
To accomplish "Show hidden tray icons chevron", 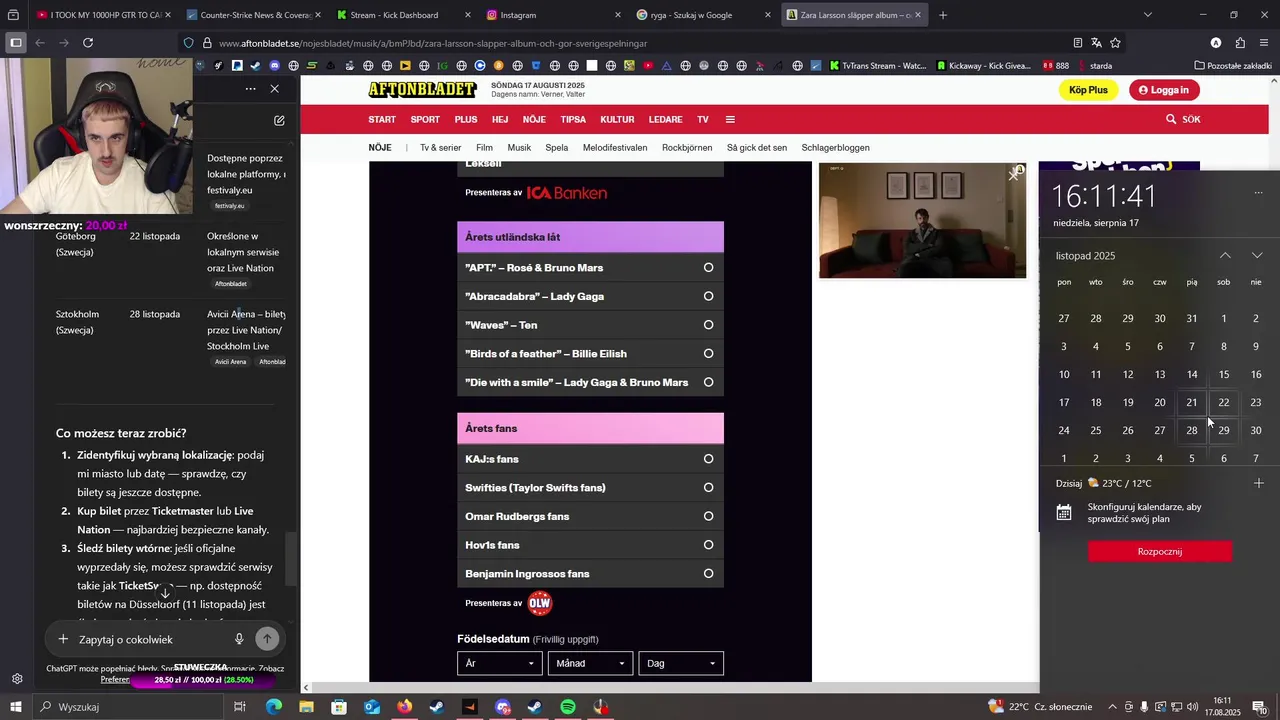I will tap(1112, 707).
